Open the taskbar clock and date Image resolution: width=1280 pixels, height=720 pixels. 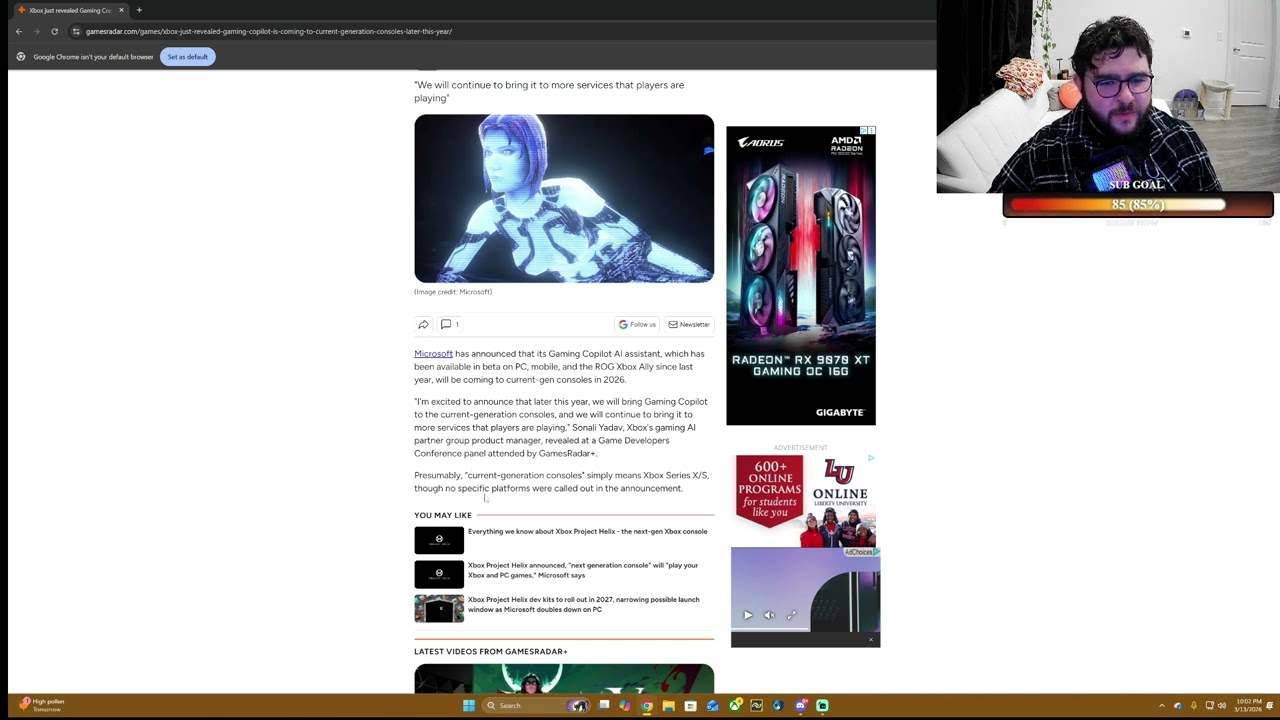tap(1248, 706)
